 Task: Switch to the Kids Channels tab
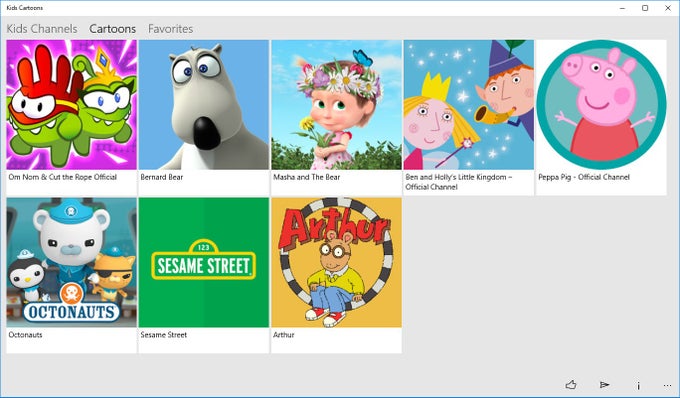coord(42,29)
